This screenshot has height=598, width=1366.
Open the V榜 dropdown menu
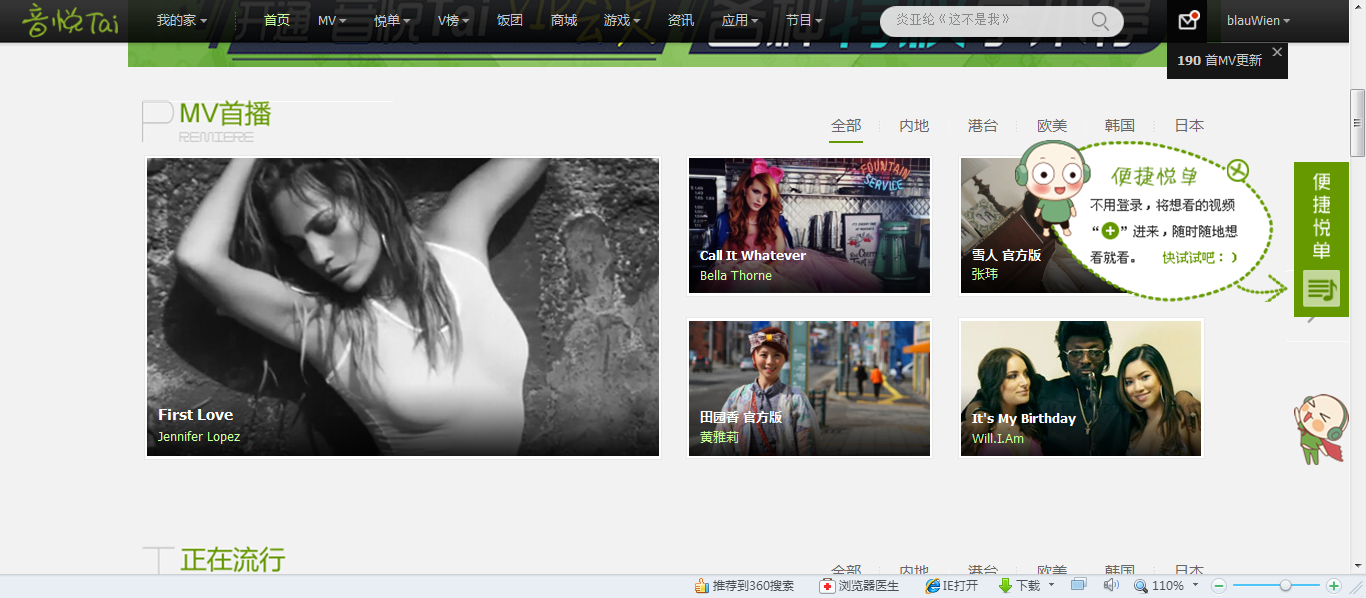click(x=453, y=20)
